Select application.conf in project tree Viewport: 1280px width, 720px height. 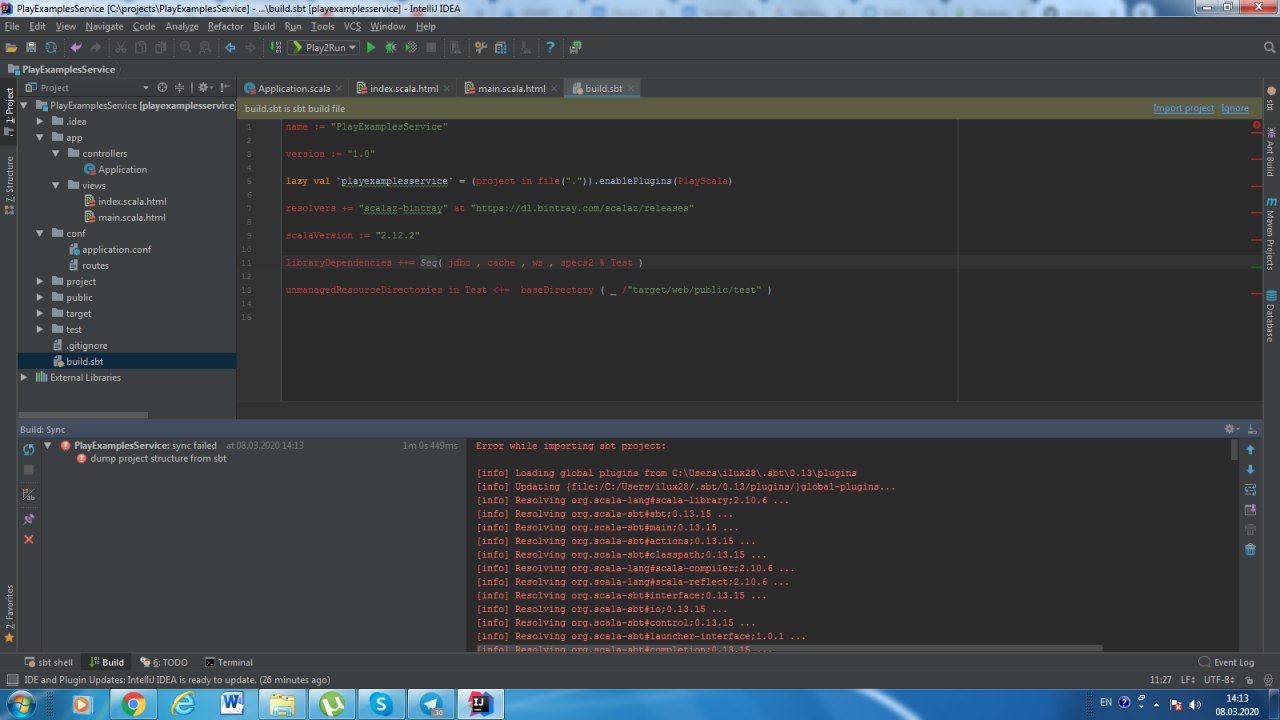[x=109, y=249]
